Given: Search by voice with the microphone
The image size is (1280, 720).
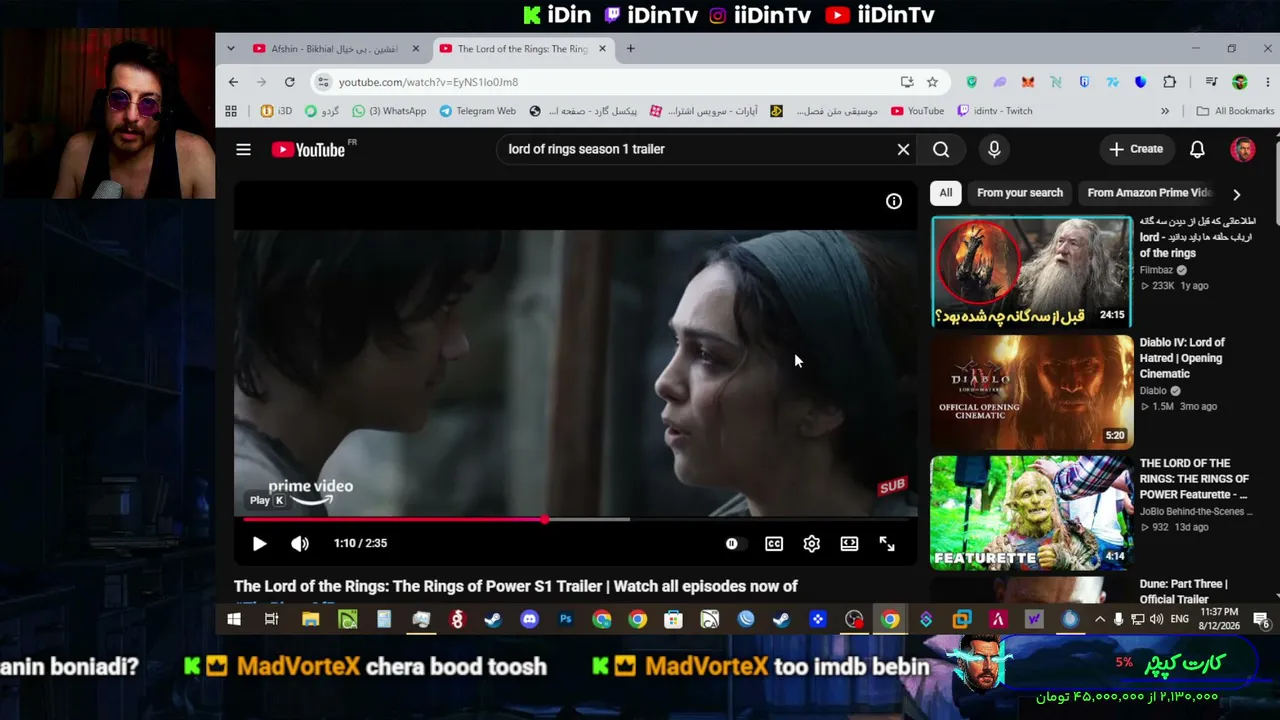Looking at the screenshot, I should [x=994, y=150].
